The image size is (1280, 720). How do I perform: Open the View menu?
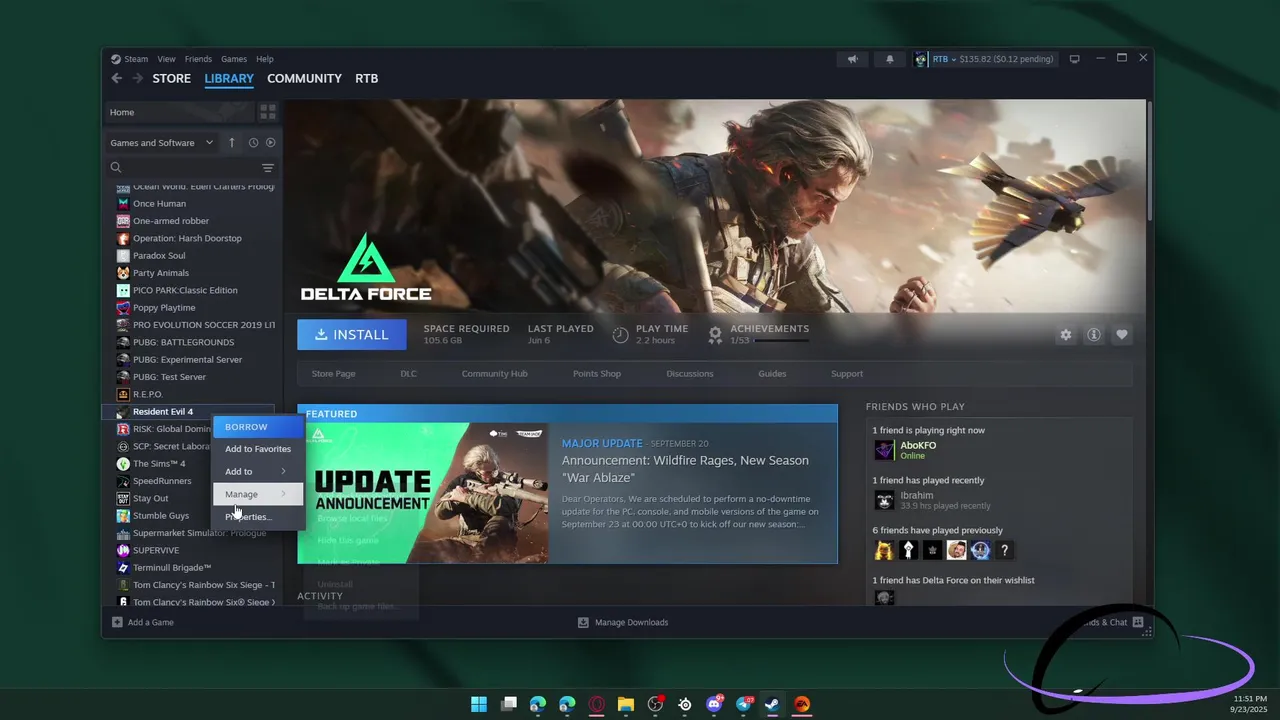[166, 59]
